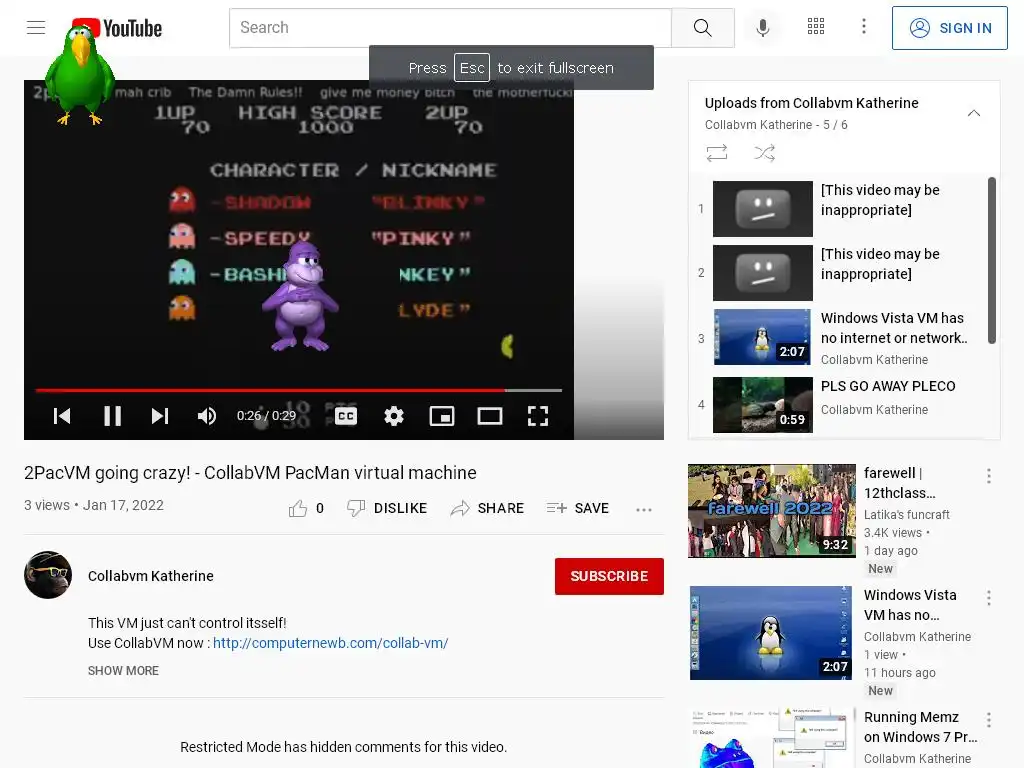Toggle fullscreen mode
Image resolution: width=1024 pixels, height=768 pixels.
tap(537, 416)
